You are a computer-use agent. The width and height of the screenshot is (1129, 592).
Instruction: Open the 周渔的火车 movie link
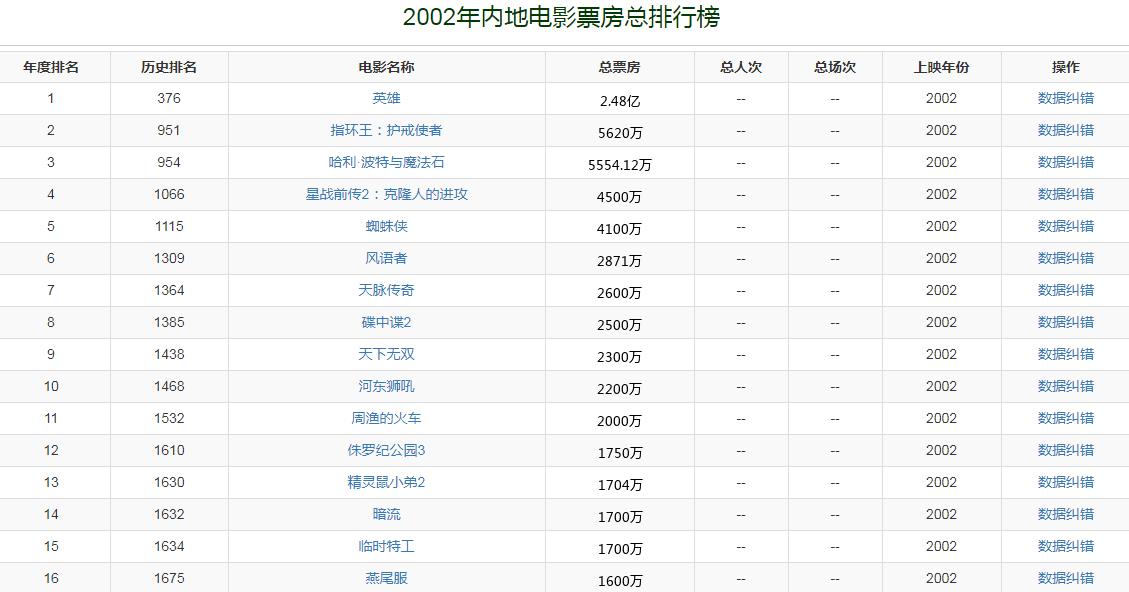(x=386, y=418)
